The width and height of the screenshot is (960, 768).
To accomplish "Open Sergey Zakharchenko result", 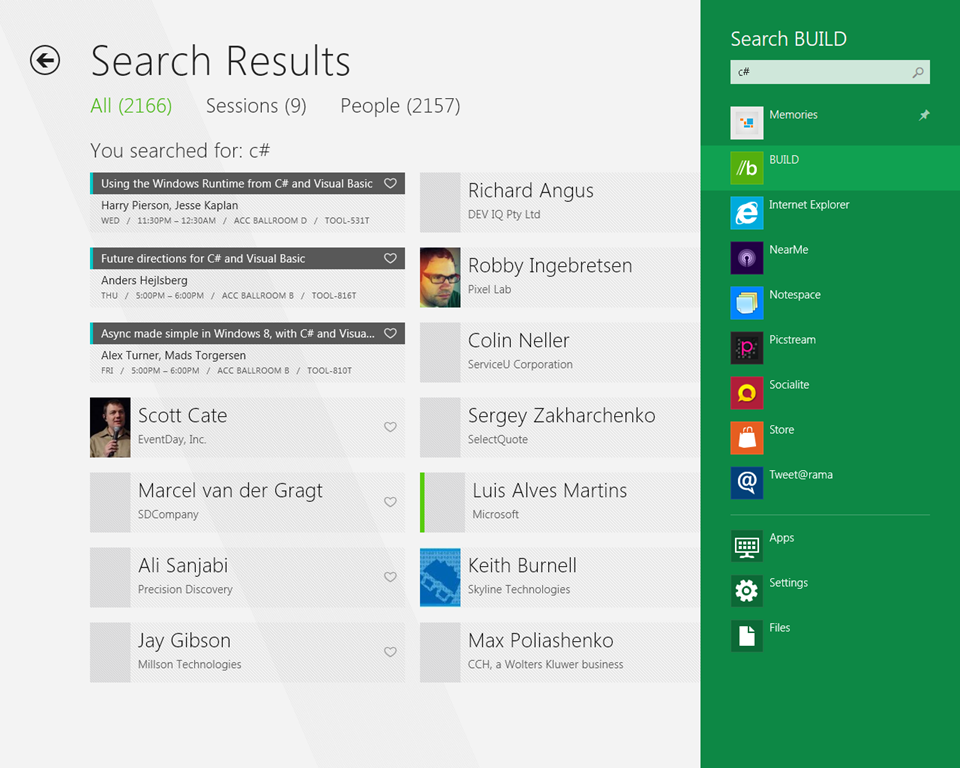I will (x=560, y=427).
